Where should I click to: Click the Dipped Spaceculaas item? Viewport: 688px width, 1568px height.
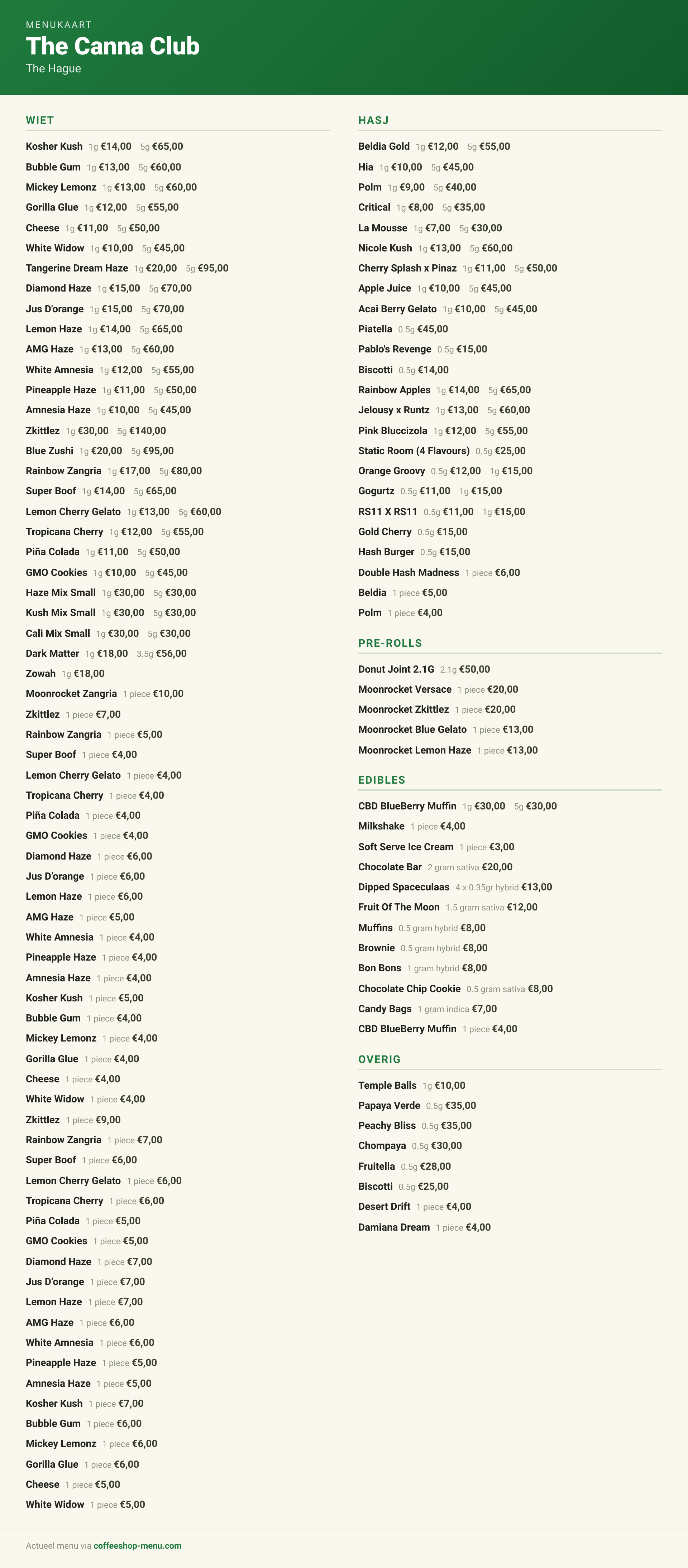click(455, 887)
